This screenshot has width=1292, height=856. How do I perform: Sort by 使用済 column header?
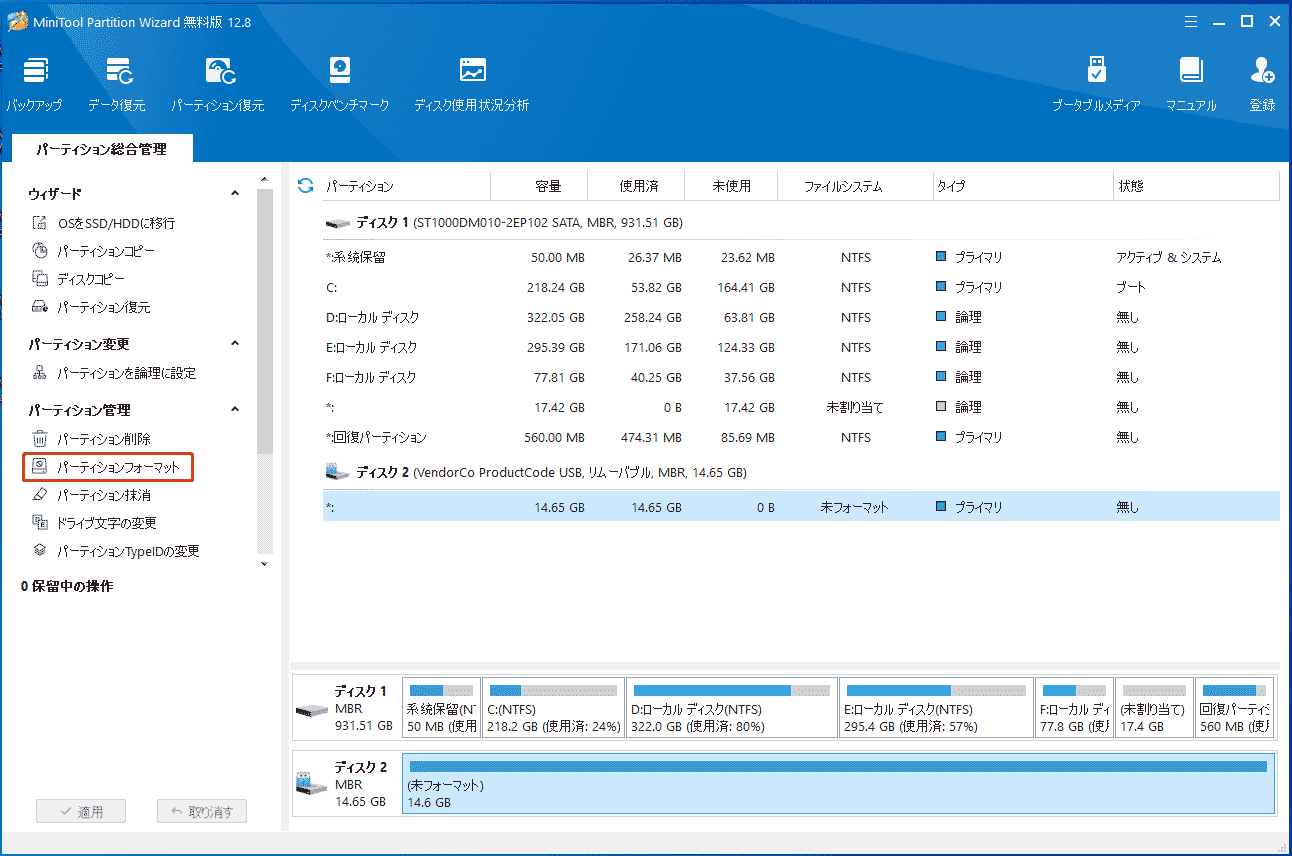pyautogui.click(x=636, y=186)
